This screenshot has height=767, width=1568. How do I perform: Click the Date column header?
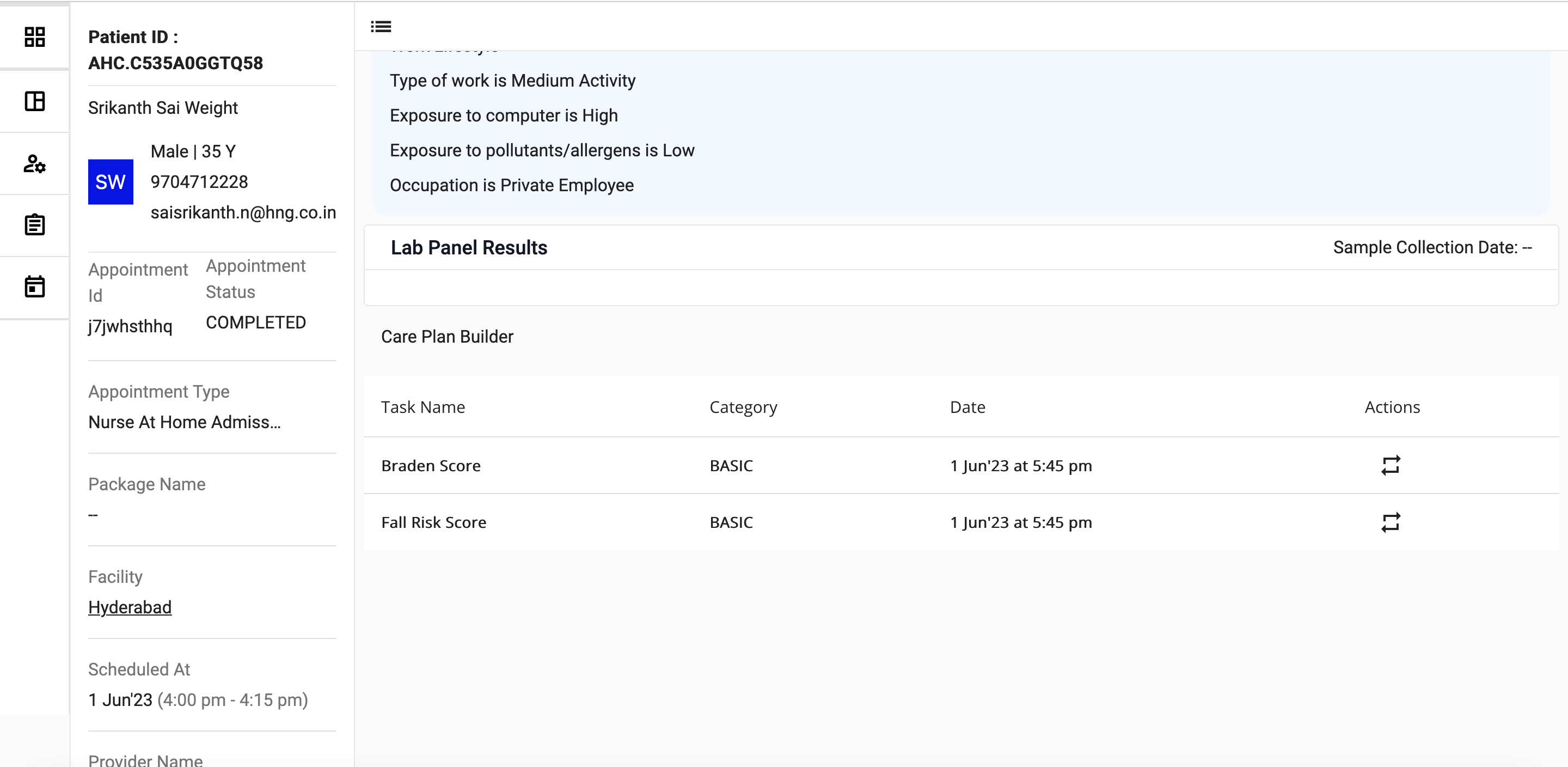point(967,407)
